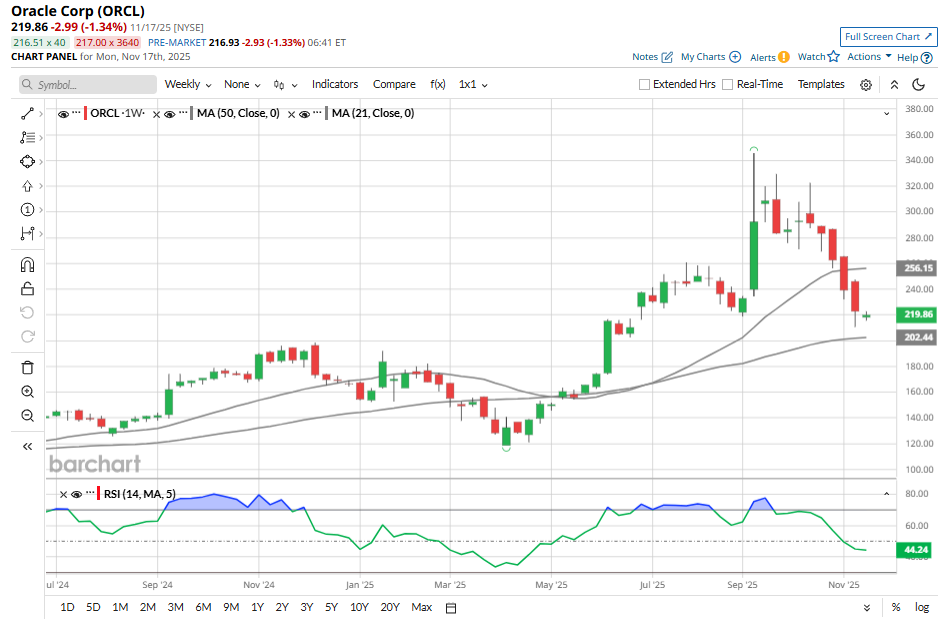Zoom in using the magnifier plus icon

(x=27, y=392)
